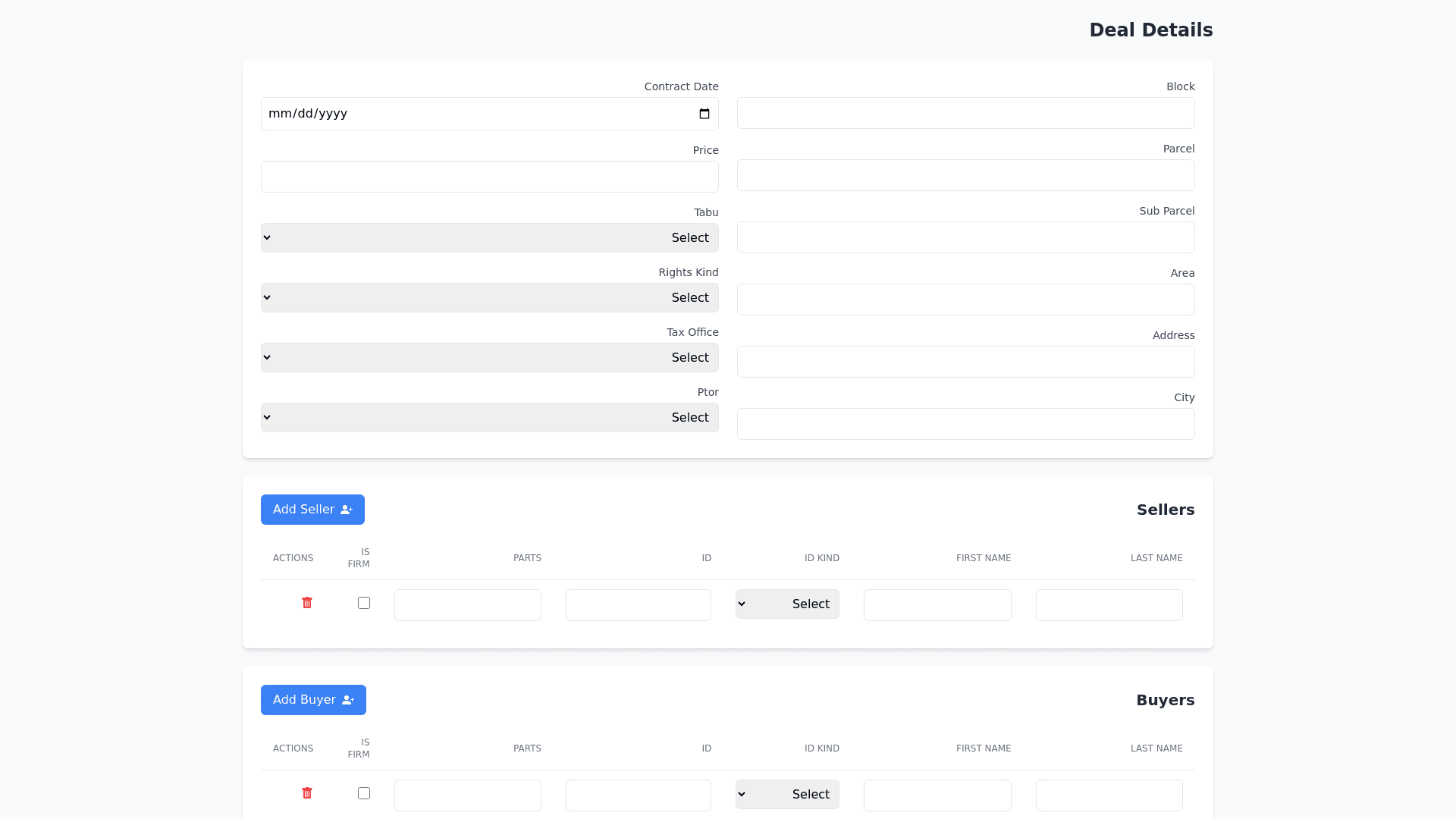Delete the buyer row via trash icon
1456x819 pixels.
[x=307, y=793]
